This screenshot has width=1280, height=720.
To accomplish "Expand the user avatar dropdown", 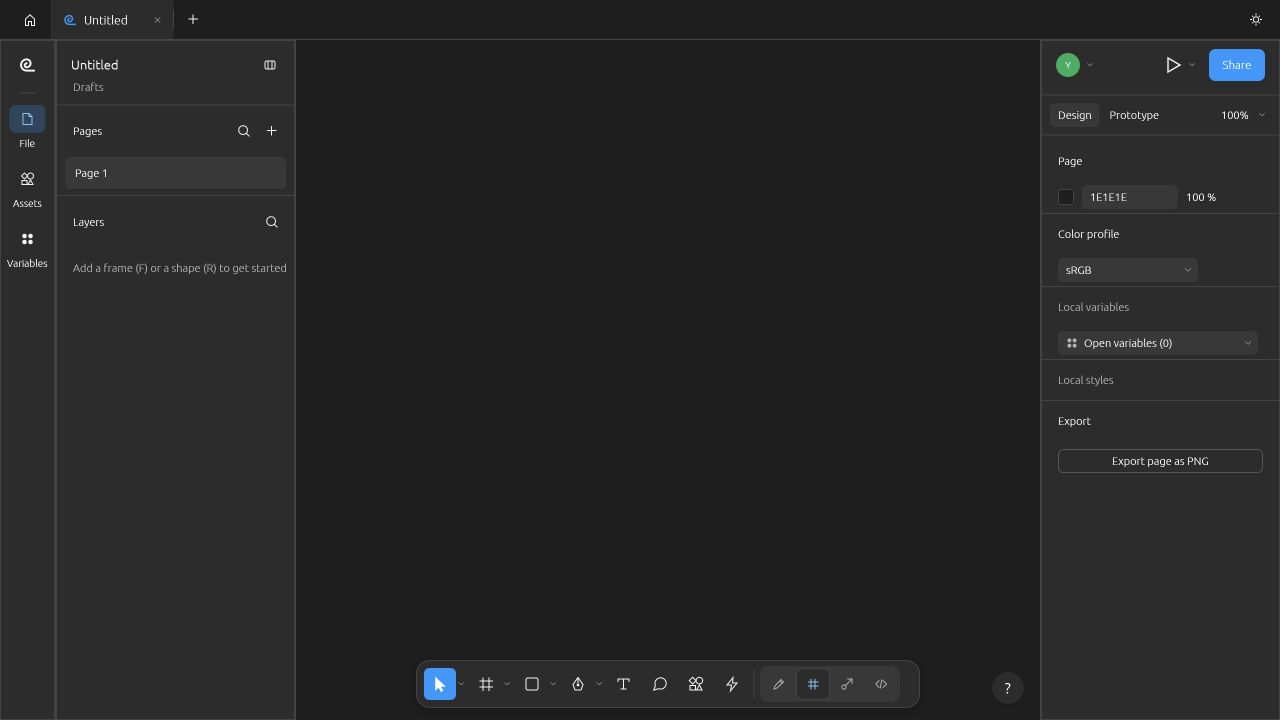I will pos(1090,65).
